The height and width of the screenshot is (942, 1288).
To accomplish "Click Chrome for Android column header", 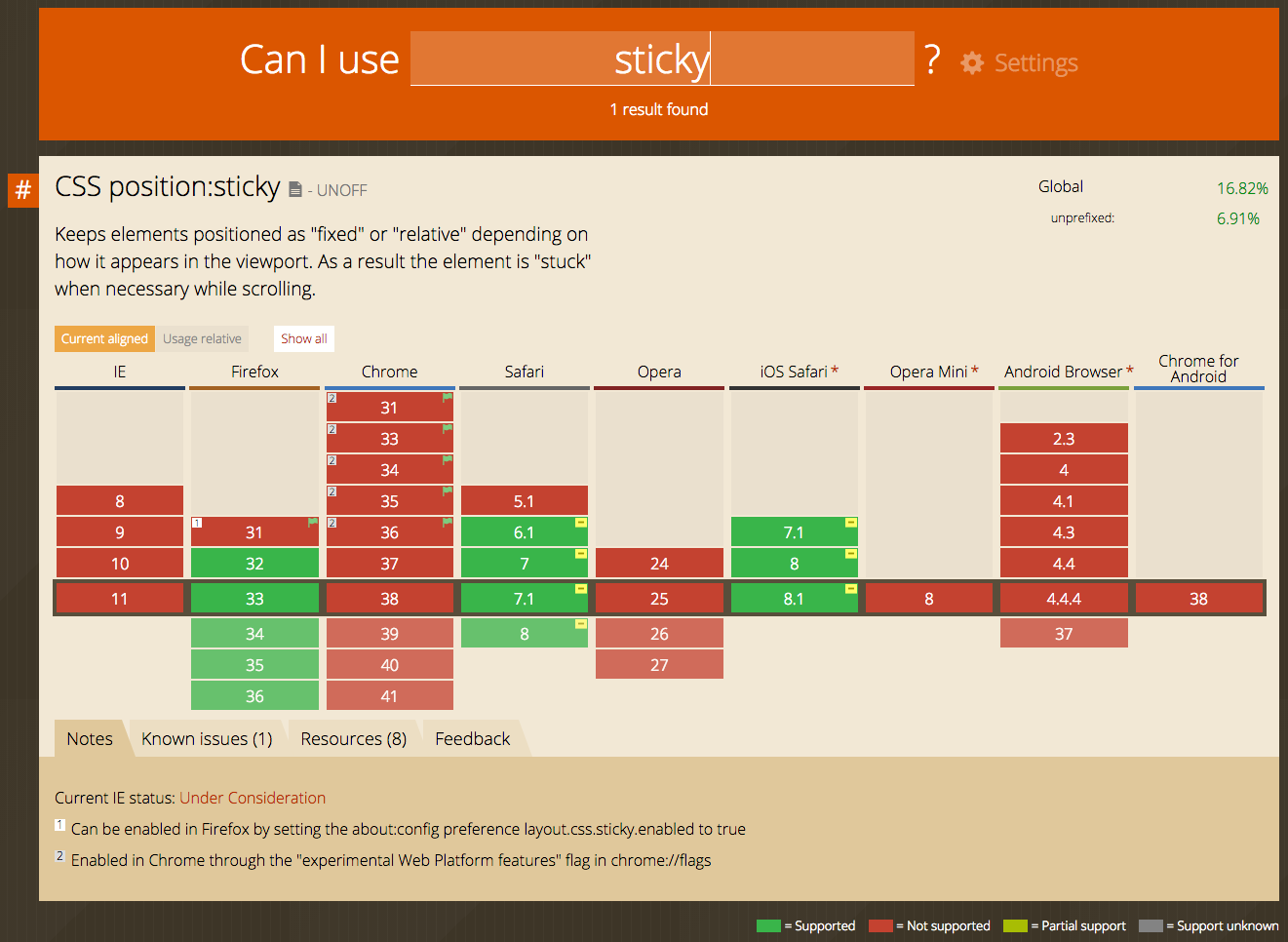I will coord(1199,369).
